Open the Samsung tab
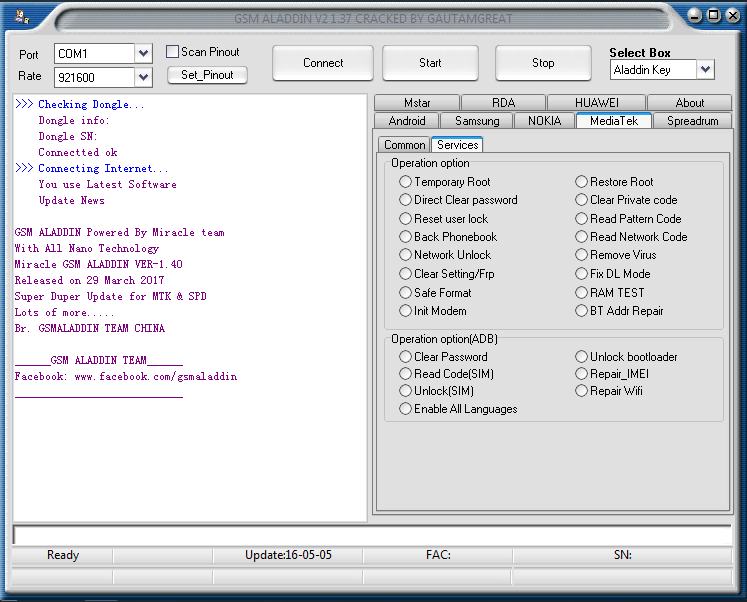Screen dimensions: 747x602 pyautogui.click(x=477, y=121)
